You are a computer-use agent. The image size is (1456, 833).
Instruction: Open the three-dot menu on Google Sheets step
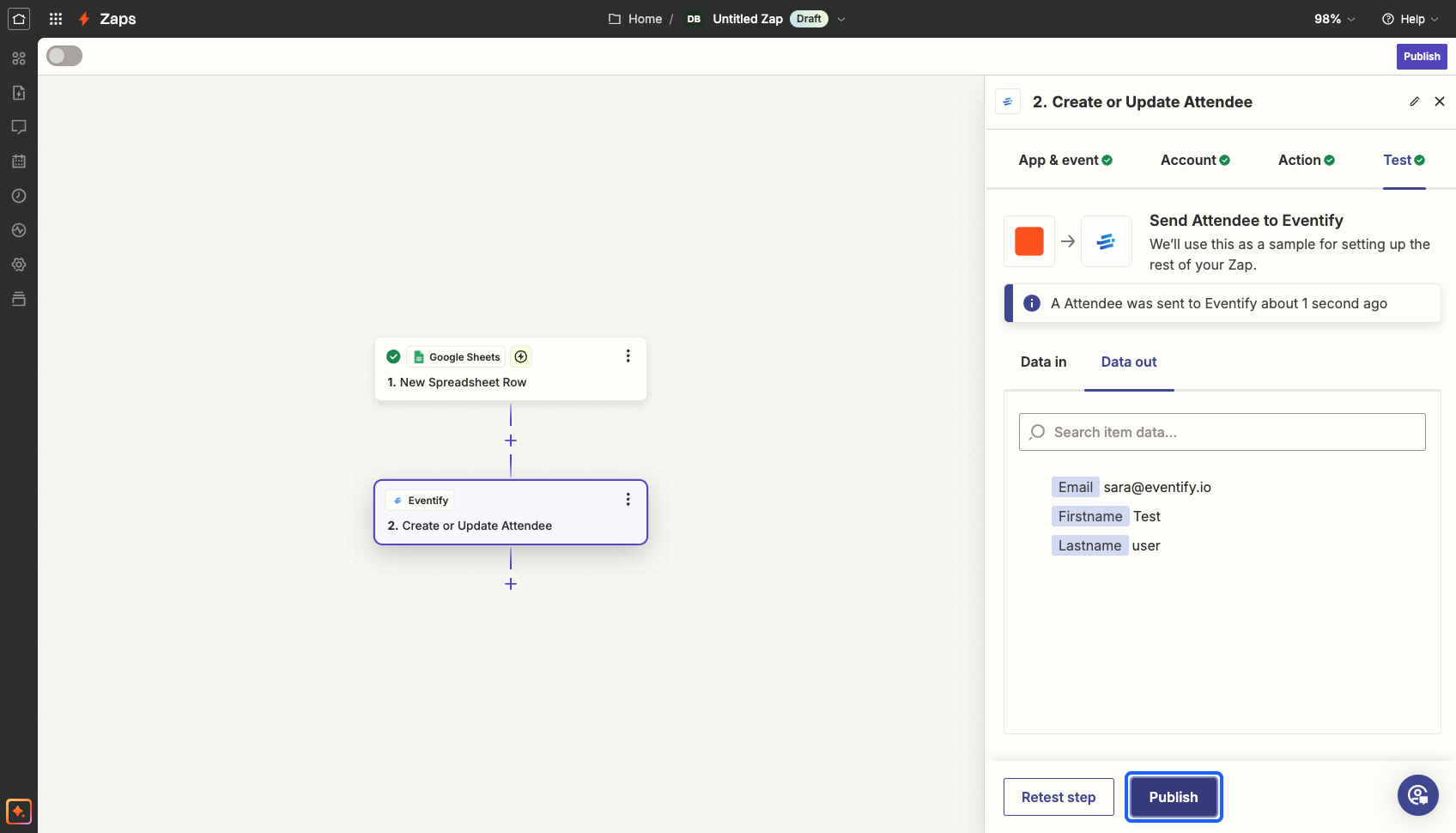[x=628, y=356]
